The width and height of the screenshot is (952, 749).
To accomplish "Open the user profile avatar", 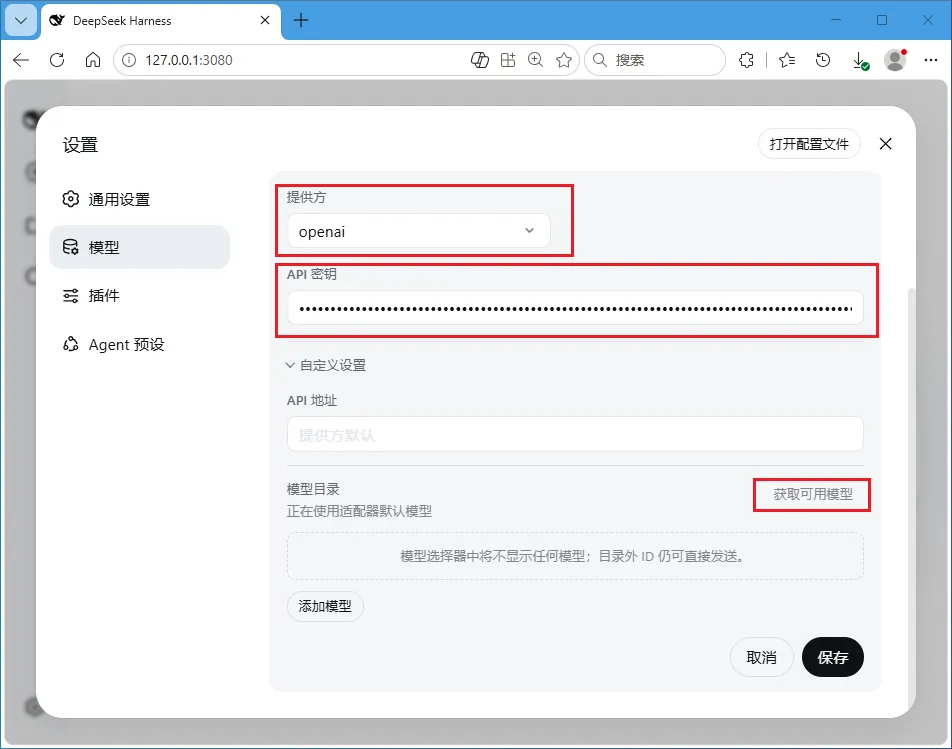I will pos(895,59).
